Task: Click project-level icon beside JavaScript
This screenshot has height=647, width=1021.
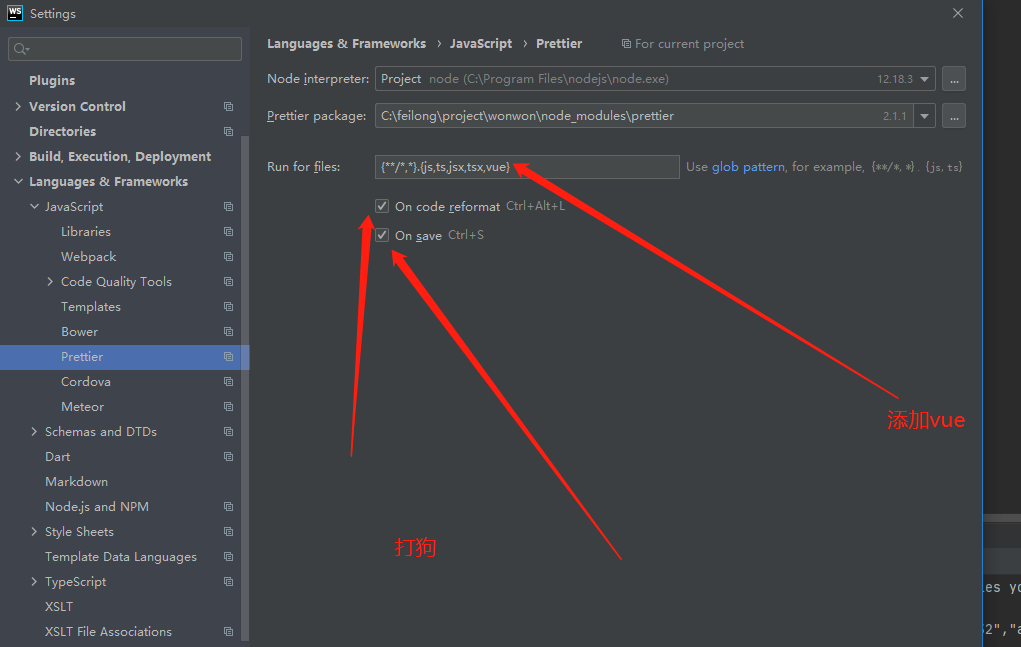Action: [x=229, y=206]
